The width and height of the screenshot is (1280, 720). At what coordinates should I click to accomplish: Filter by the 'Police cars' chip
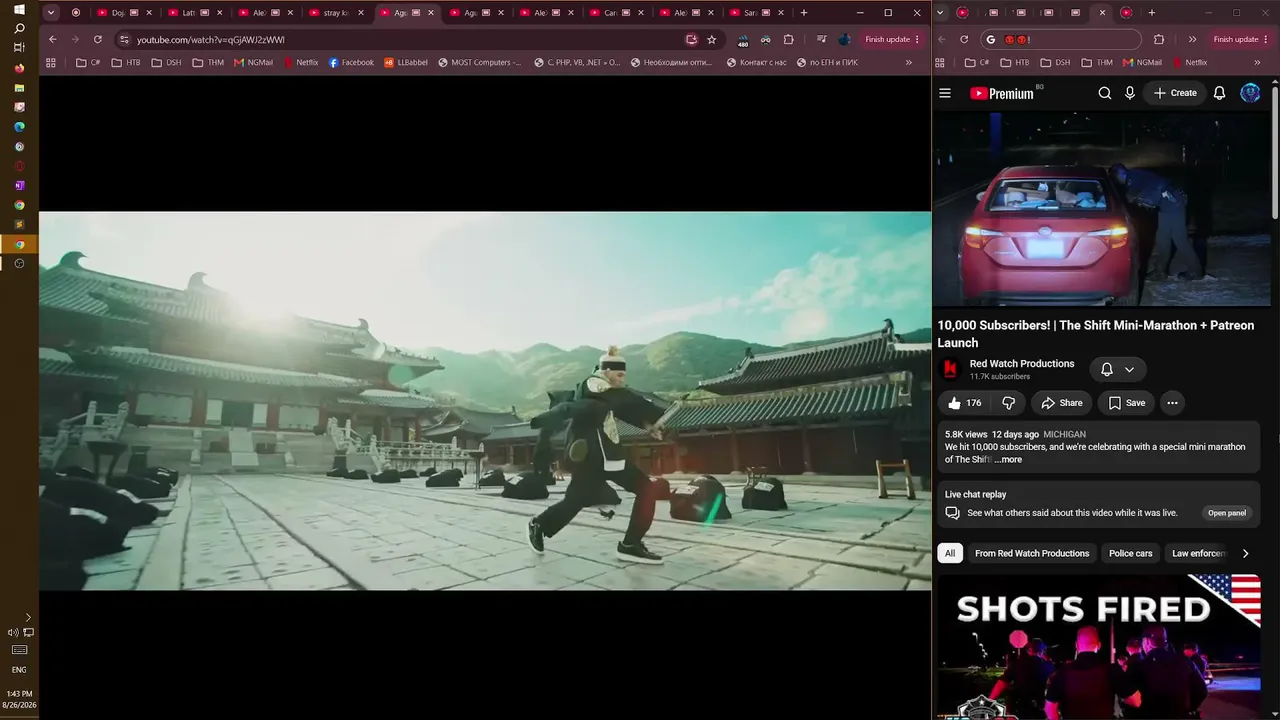(1131, 553)
